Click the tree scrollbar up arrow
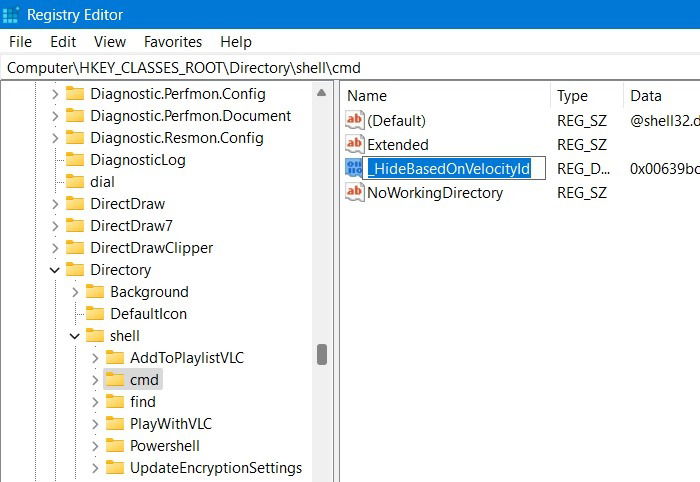 coord(321,93)
